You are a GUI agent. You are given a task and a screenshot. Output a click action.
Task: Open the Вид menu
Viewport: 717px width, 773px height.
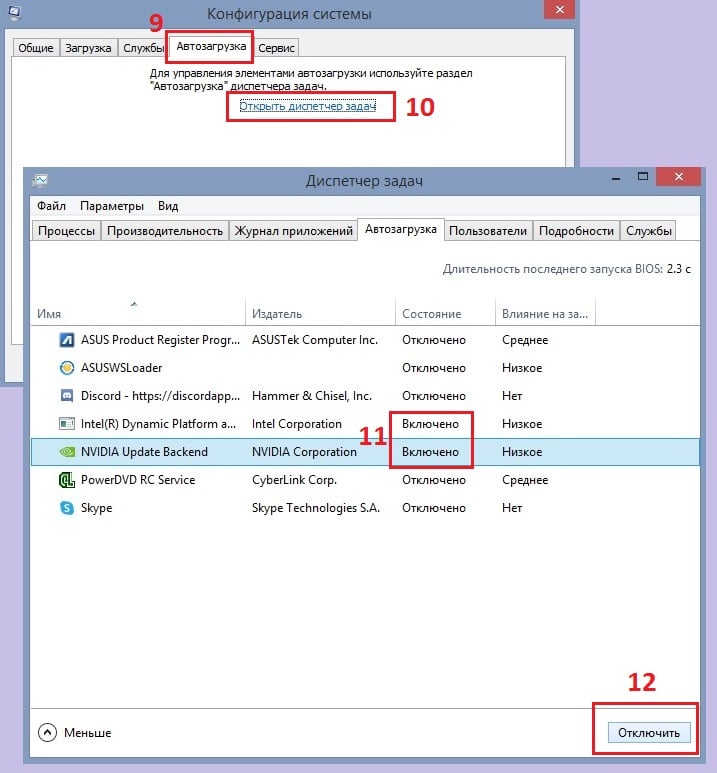(168, 206)
